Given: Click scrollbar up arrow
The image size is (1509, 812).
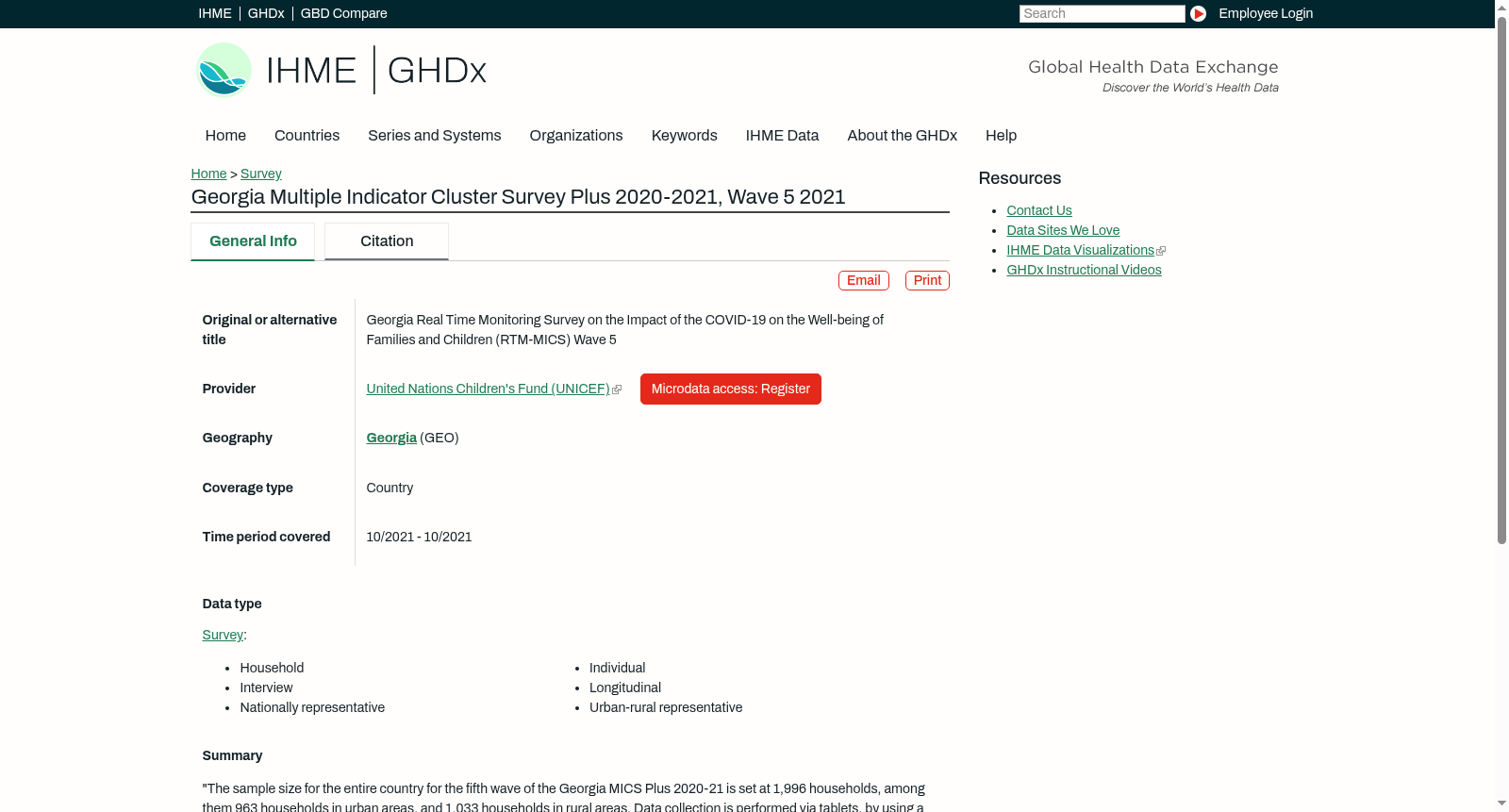Looking at the screenshot, I should [x=1501, y=7].
